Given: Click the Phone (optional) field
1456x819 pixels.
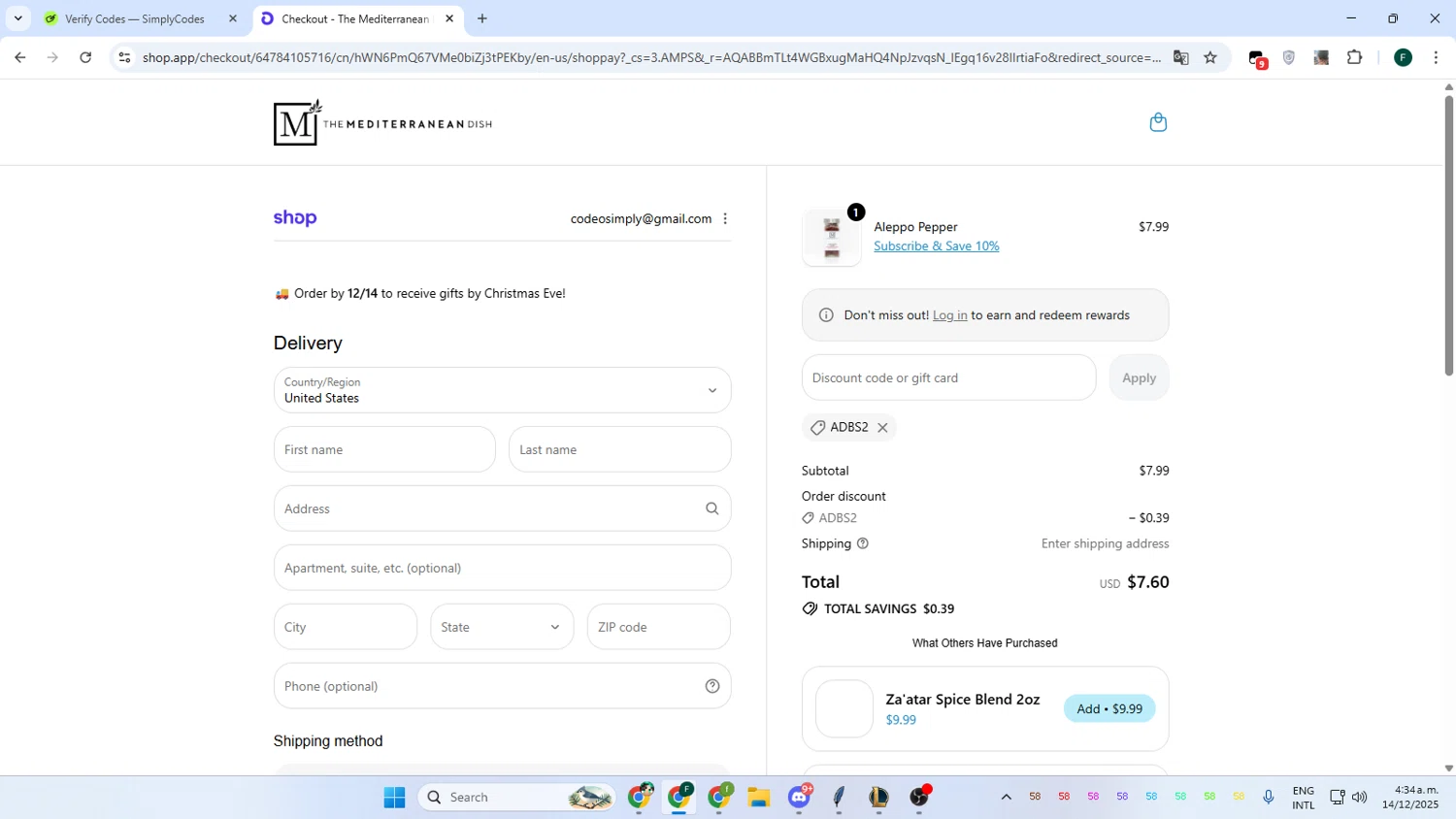Looking at the screenshot, I should pyautogui.click(x=502, y=686).
